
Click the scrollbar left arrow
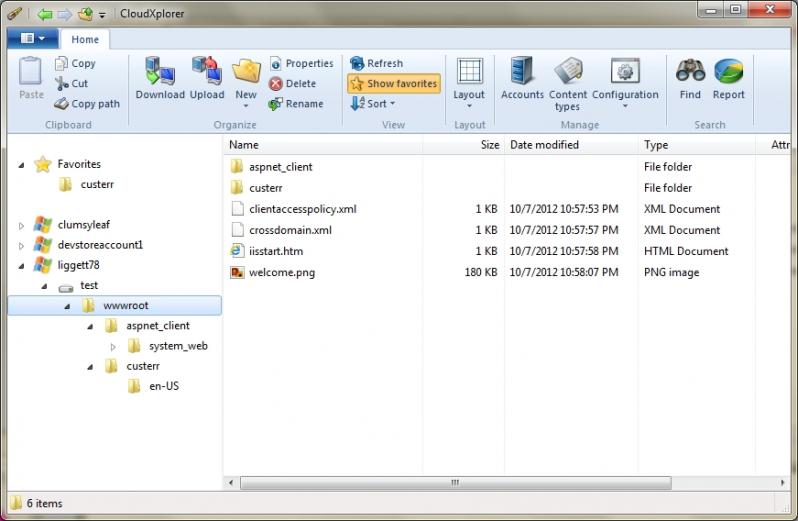[231, 482]
